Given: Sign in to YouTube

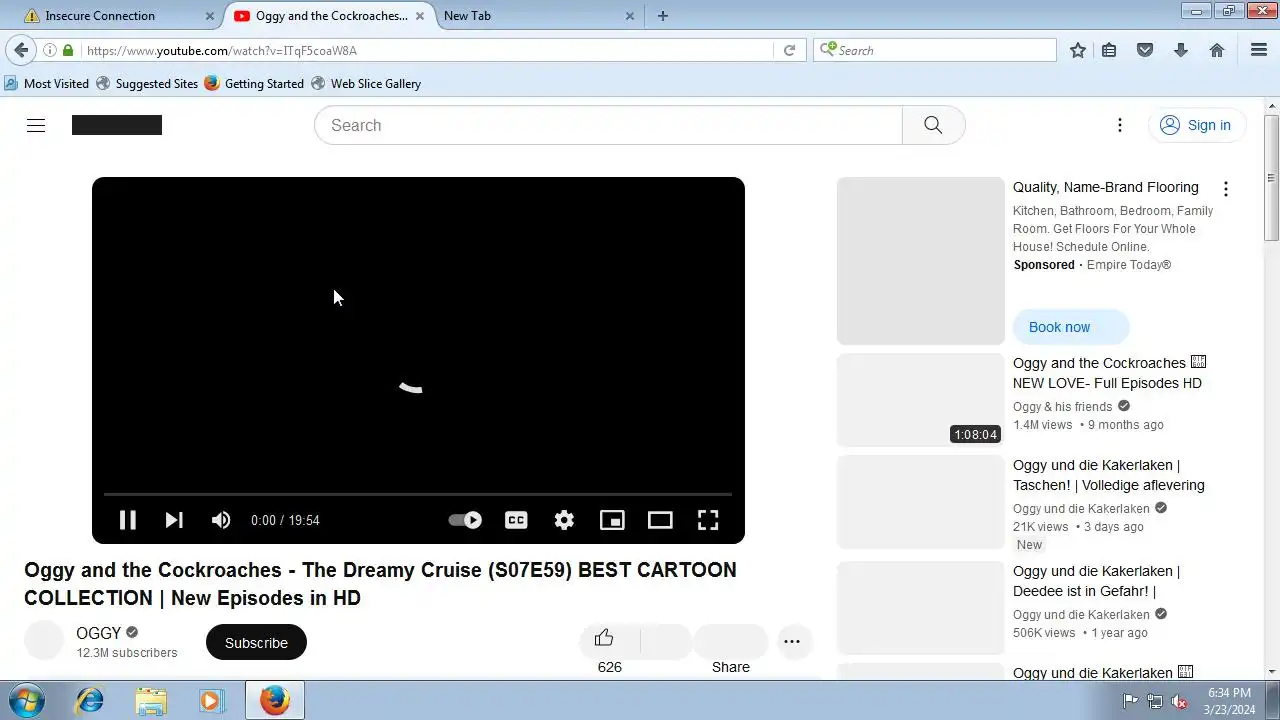Looking at the screenshot, I should pyautogui.click(x=1196, y=125).
